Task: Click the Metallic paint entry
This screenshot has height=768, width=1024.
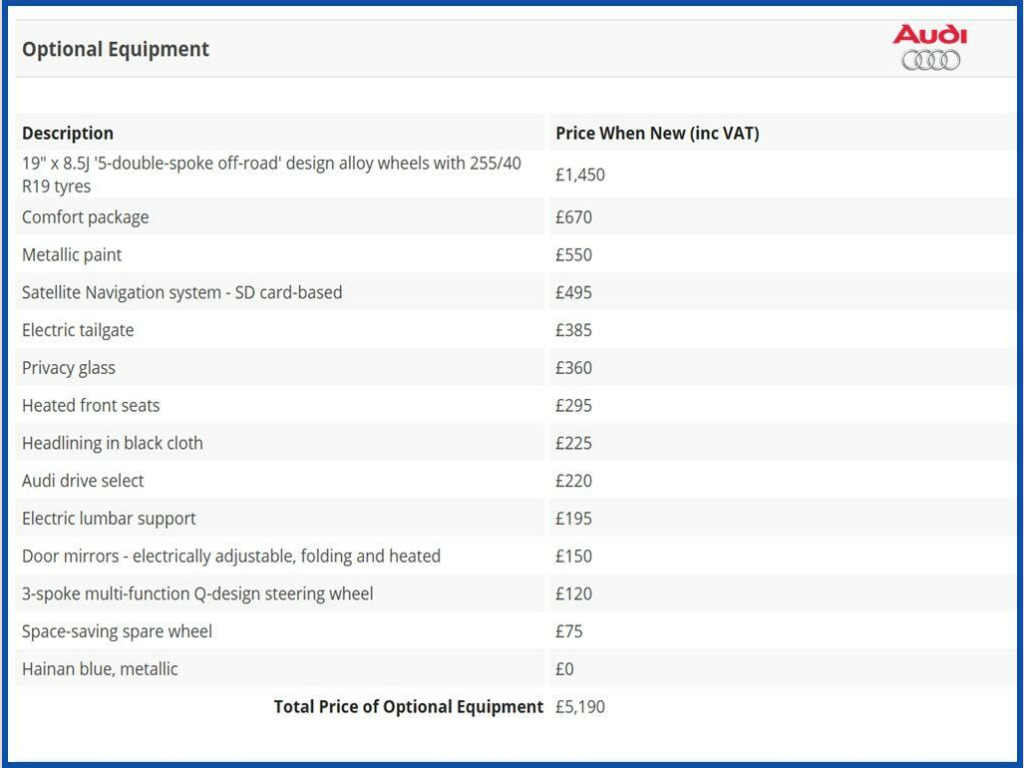Action: click(72, 255)
